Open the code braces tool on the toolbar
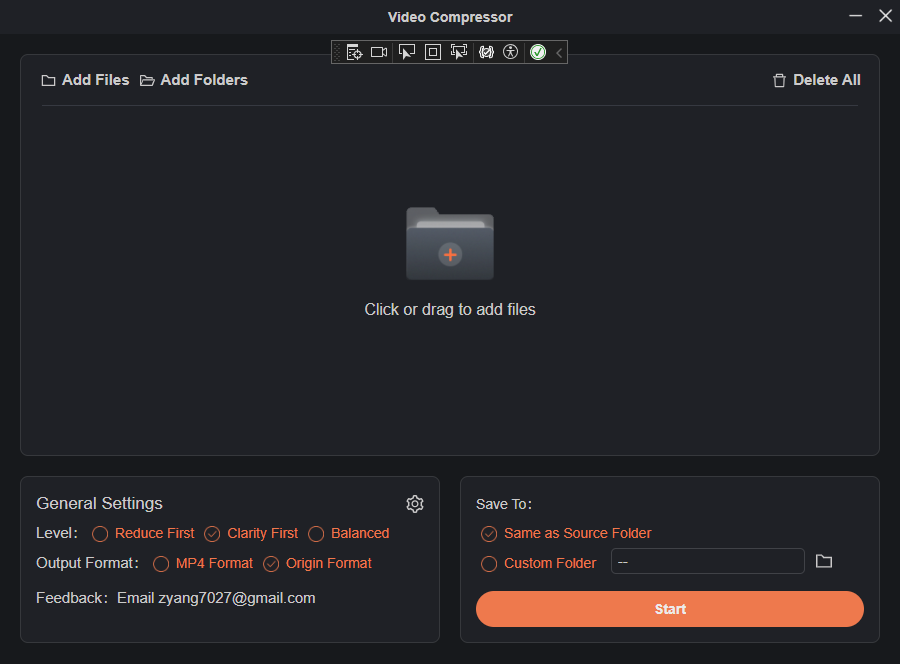 coord(486,51)
